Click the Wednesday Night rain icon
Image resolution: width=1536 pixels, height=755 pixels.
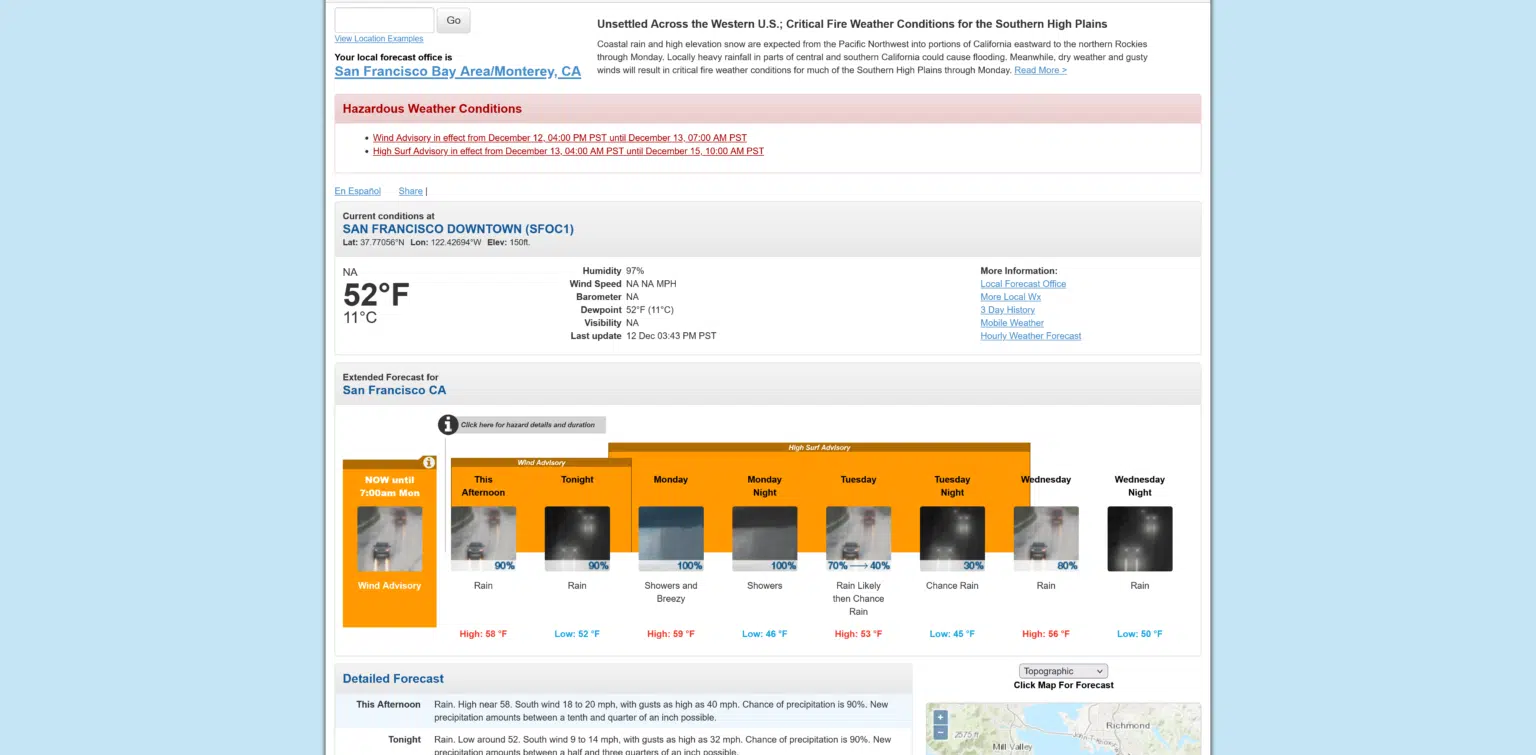tap(1139, 538)
